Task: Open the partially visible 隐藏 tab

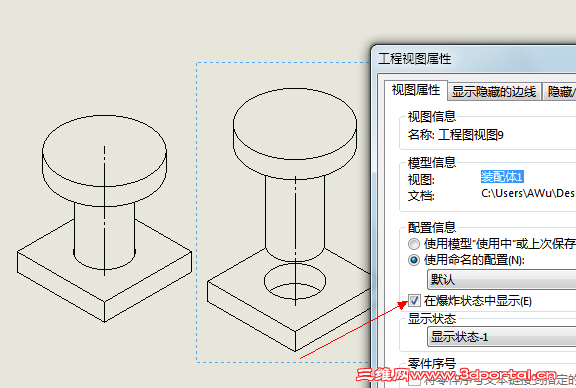Action: coord(560,91)
